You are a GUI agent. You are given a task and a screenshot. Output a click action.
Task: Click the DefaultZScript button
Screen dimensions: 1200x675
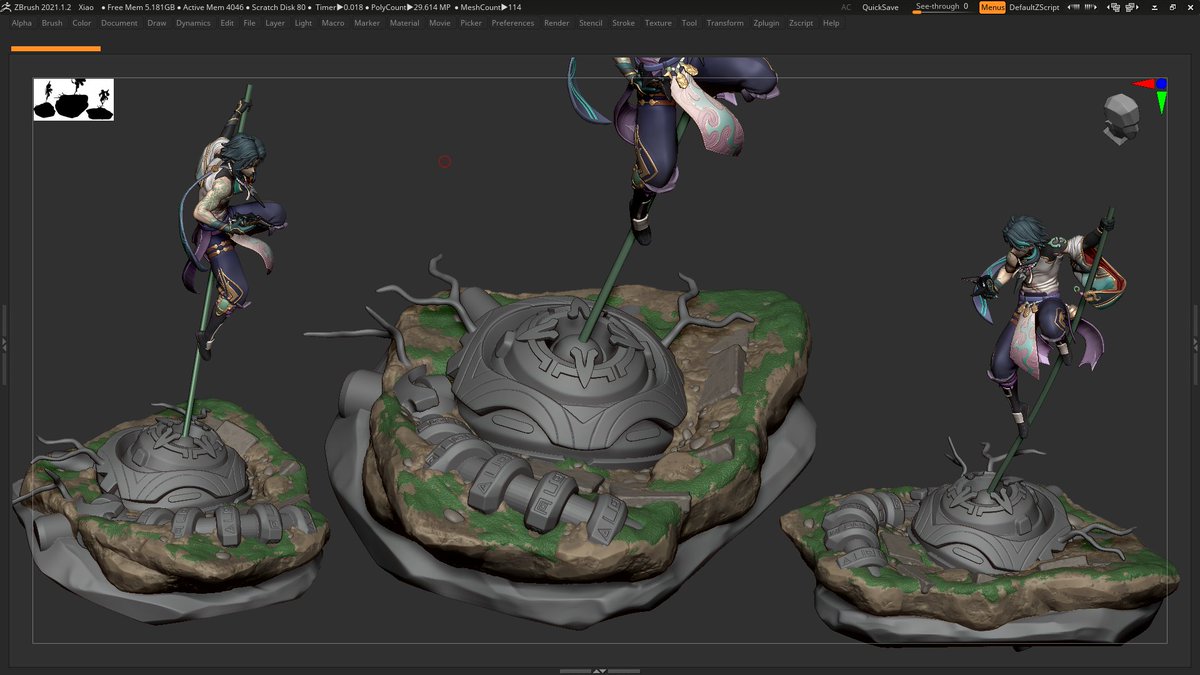click(1034, 7)
